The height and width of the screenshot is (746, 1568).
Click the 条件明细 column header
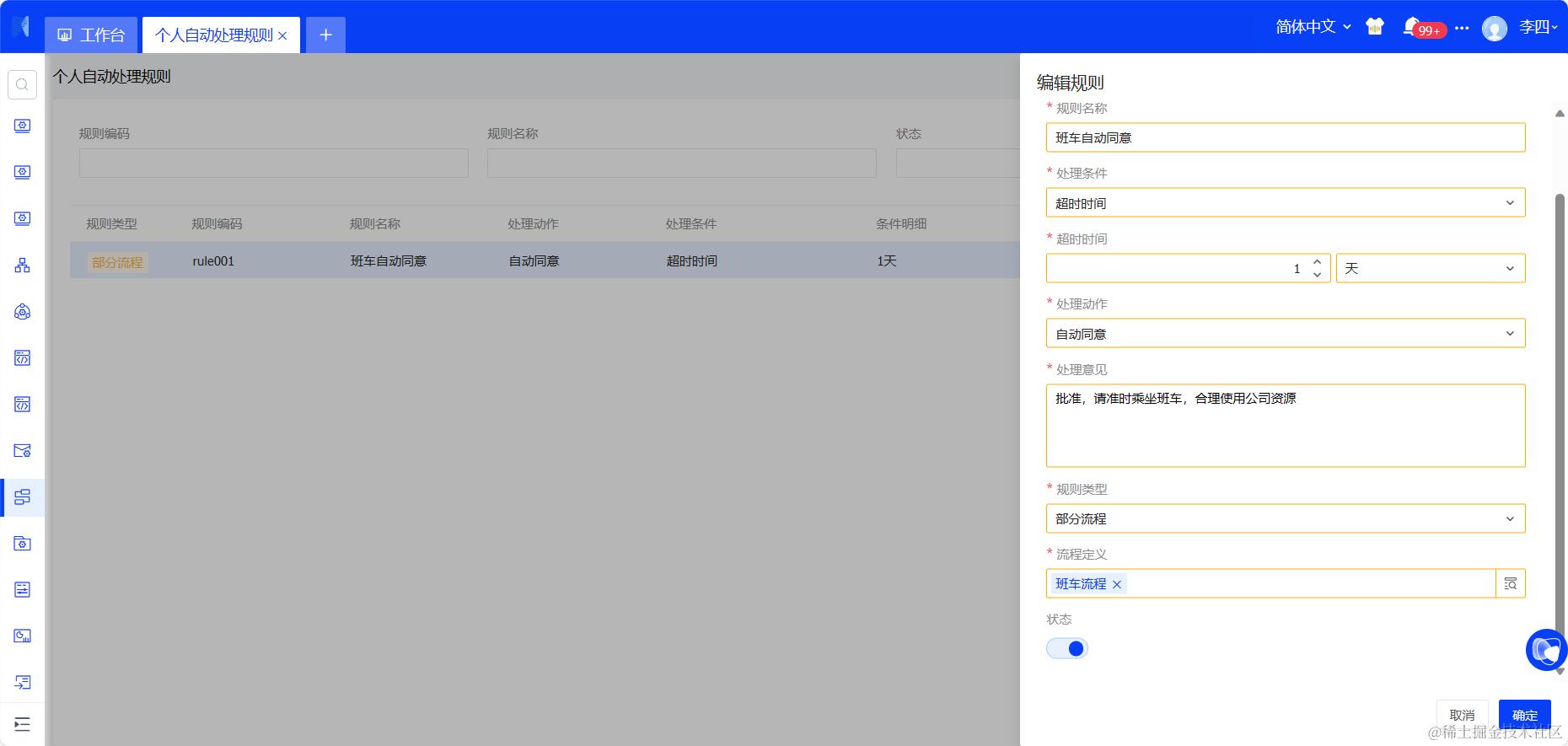click(901, 223)
